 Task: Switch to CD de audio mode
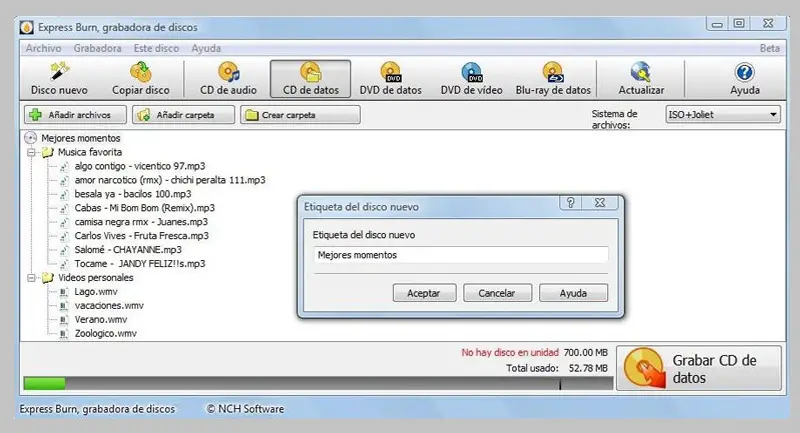point(229,79)
